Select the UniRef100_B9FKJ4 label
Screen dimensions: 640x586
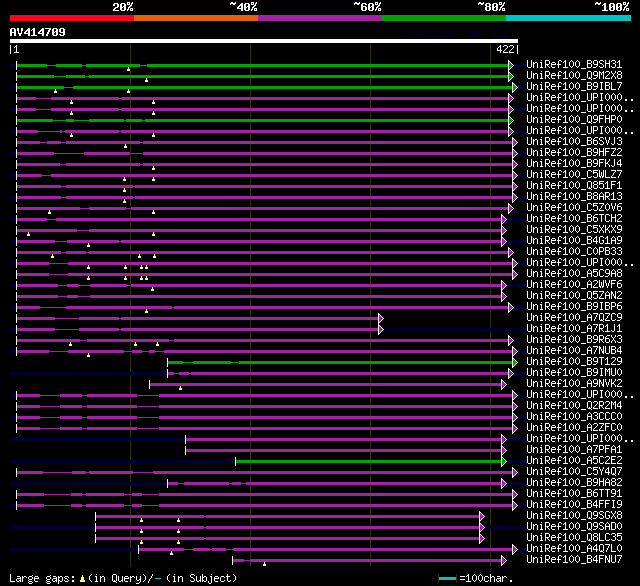coord(574,163)
